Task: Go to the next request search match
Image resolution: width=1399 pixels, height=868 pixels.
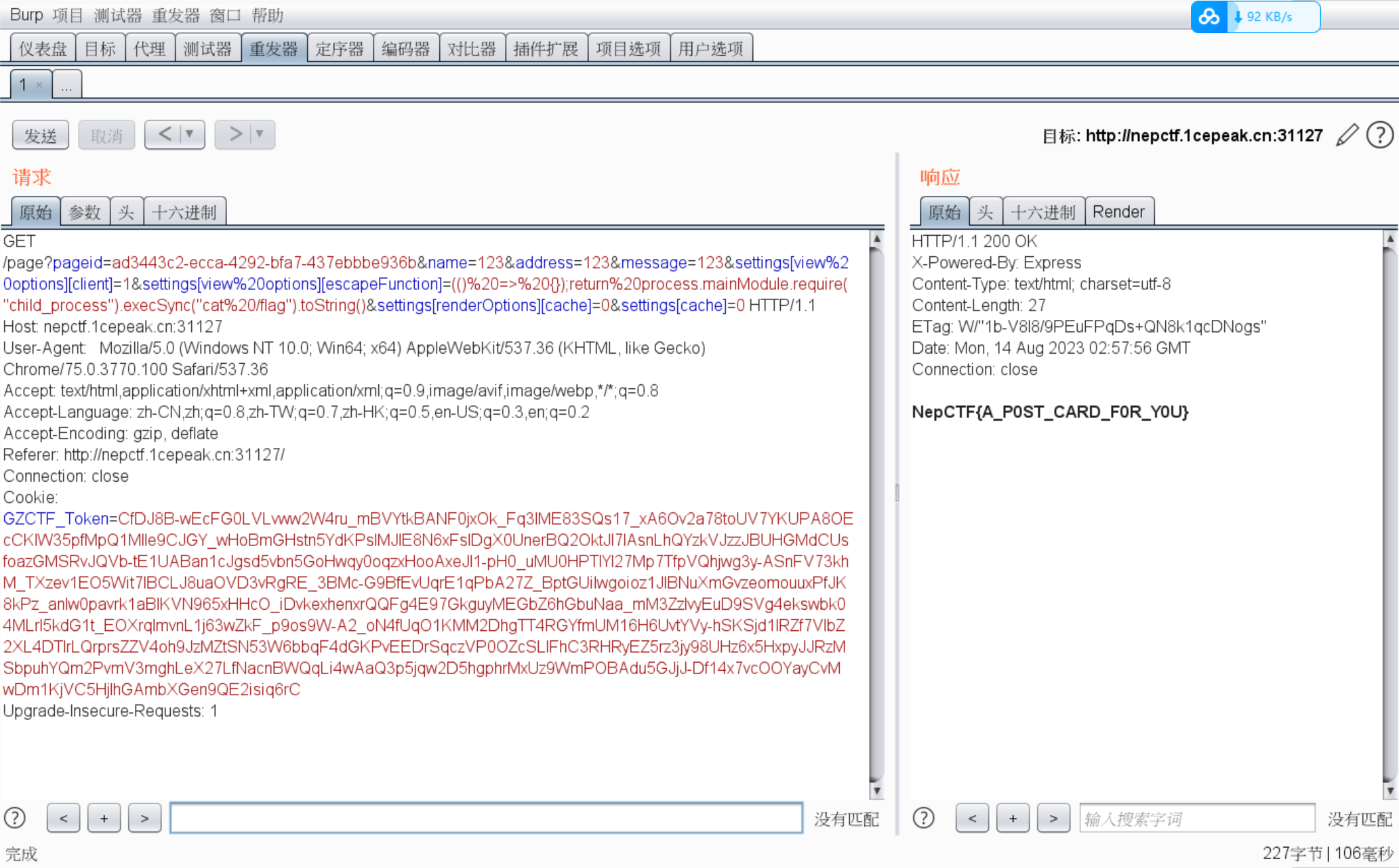Action: [x=144, y=818]
